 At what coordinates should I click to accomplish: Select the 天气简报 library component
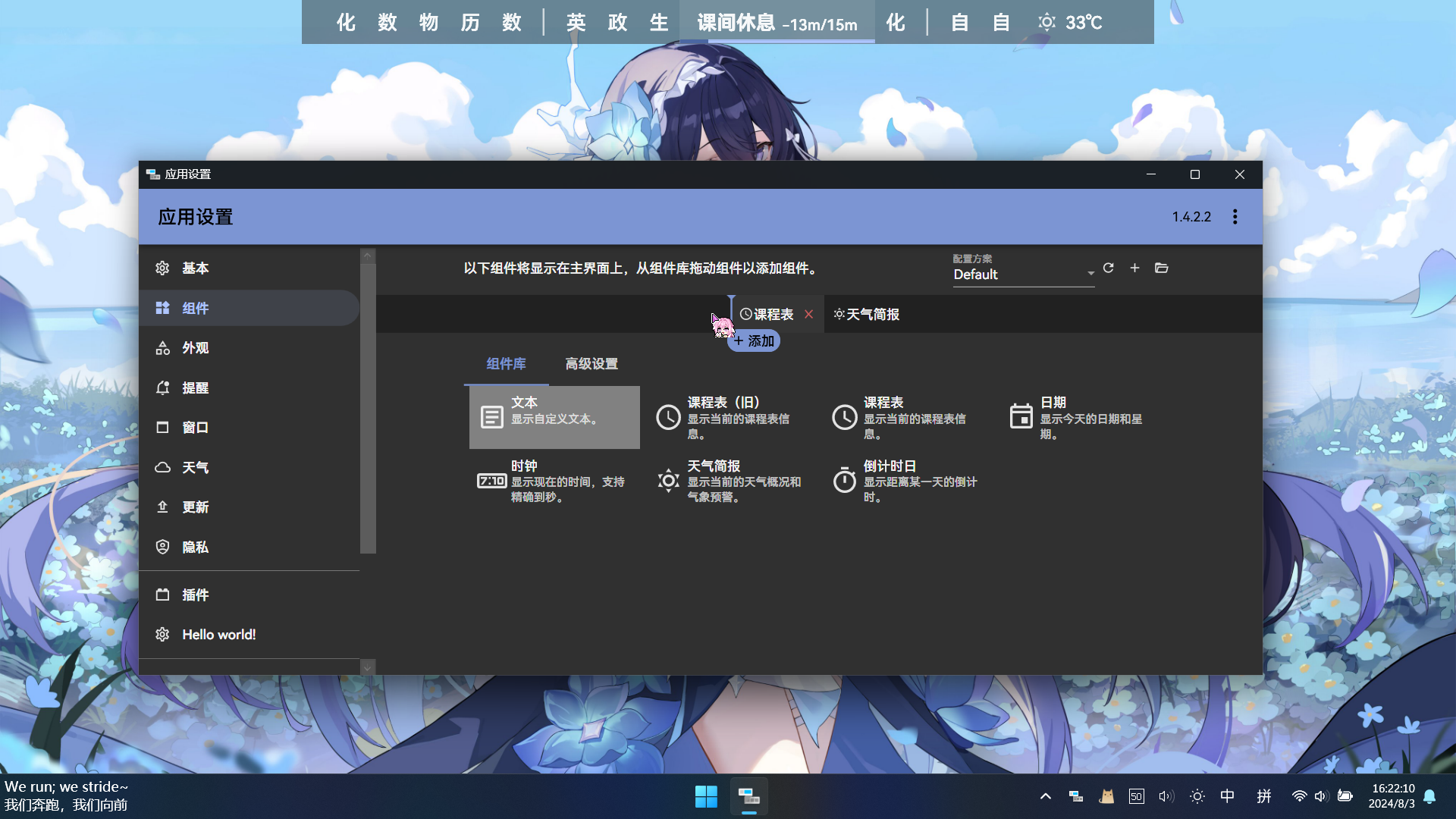click(730, 481)
